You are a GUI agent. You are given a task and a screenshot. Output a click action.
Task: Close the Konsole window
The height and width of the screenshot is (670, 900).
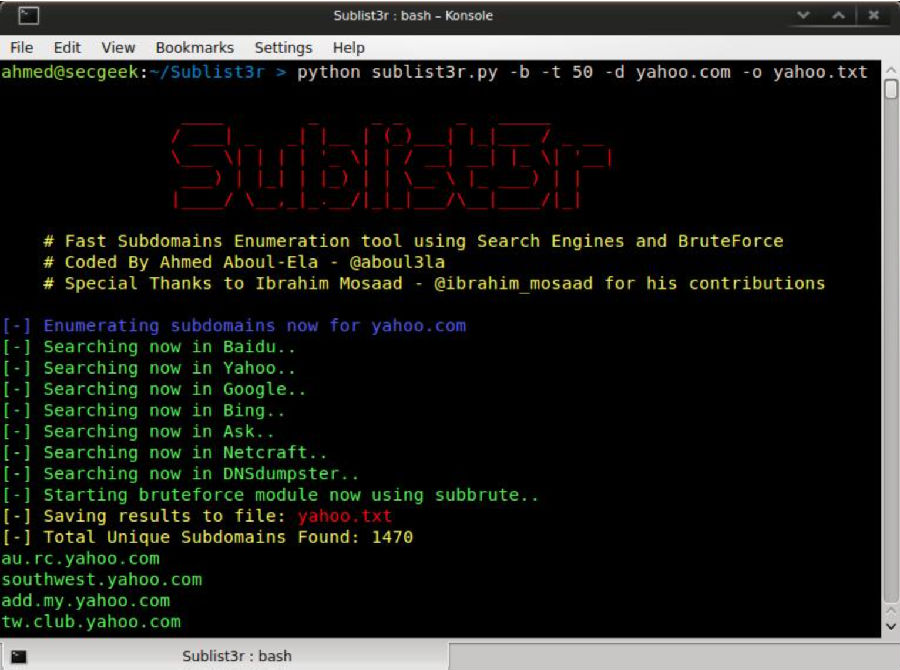(x=873, y=16)
